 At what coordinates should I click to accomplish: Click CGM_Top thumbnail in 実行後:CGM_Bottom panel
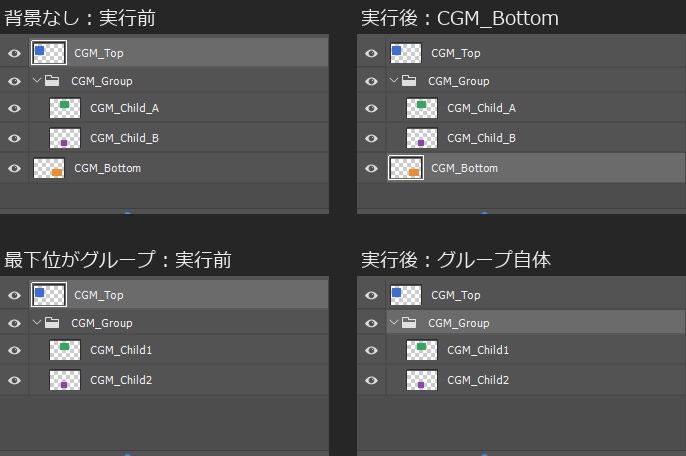coord(406,53)
